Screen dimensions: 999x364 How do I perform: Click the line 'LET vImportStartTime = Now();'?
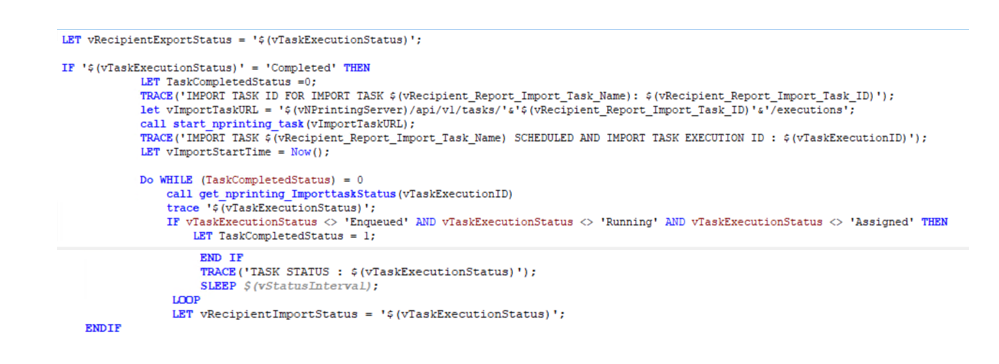[x=235, y=152]
